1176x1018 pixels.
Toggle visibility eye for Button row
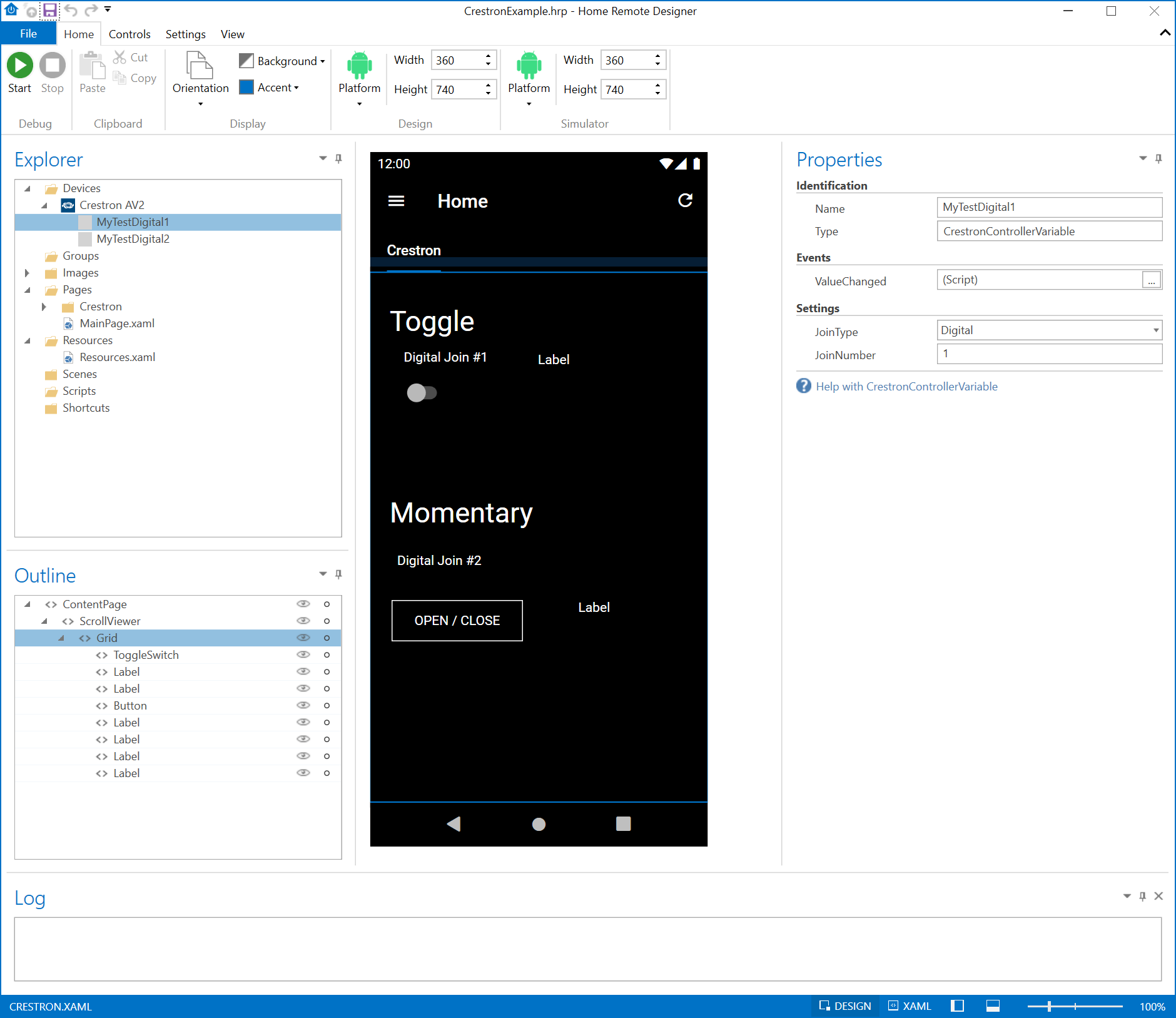tap(303, 705)
